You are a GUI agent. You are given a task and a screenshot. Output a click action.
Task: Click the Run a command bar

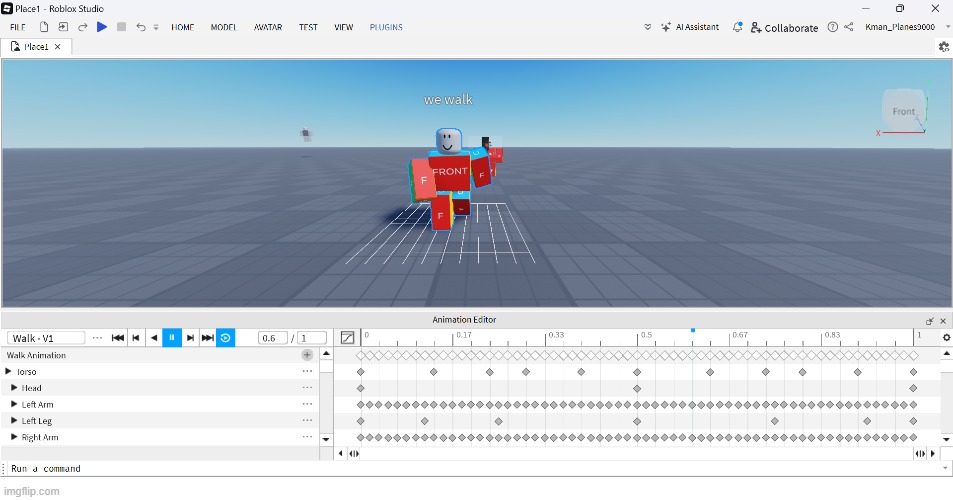coord(474,468)
